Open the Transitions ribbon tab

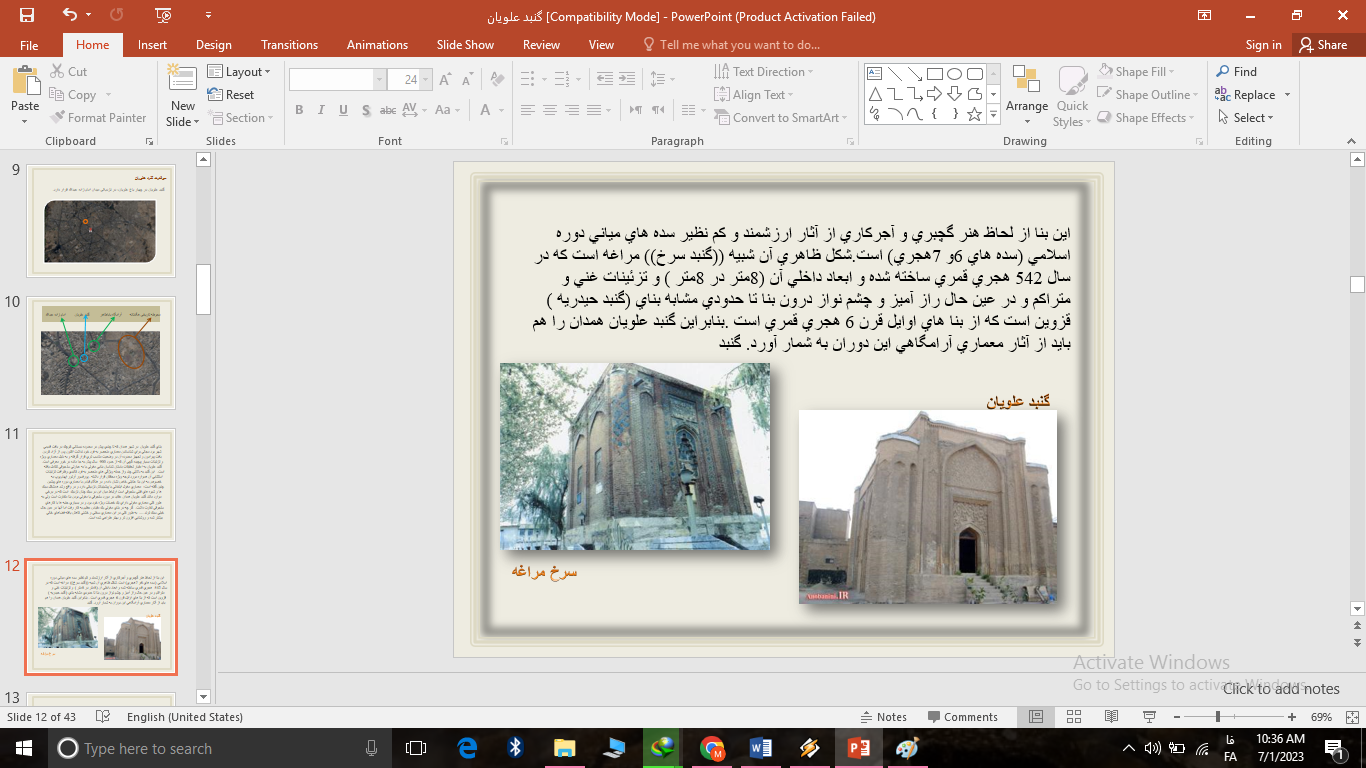click(x=289, y=45)
